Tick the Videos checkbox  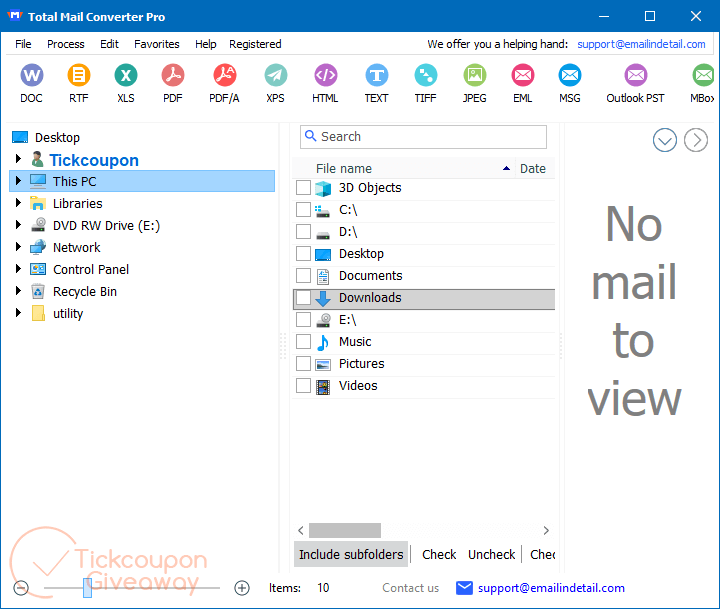coord(303,386)
